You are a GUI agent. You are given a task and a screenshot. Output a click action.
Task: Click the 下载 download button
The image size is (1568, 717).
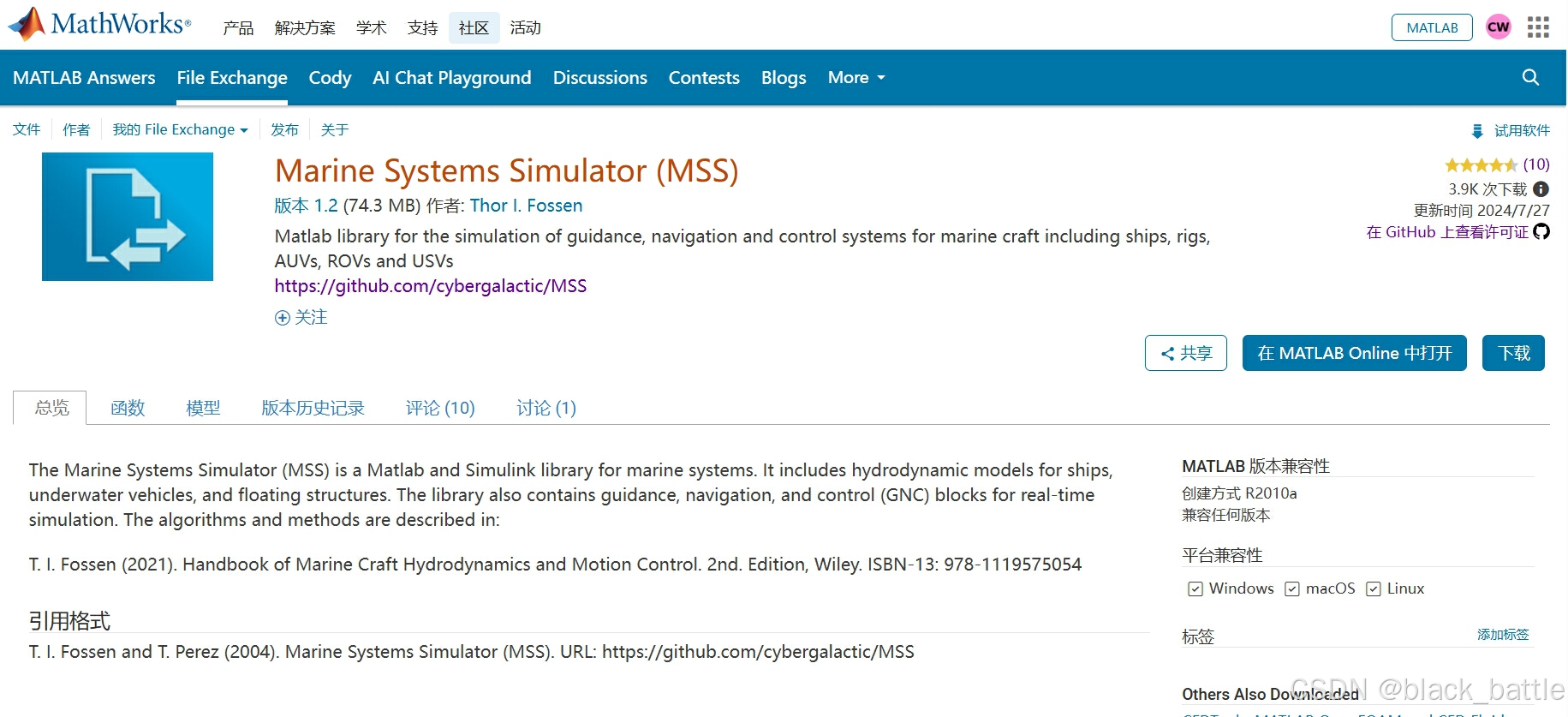click(1514, 353)
